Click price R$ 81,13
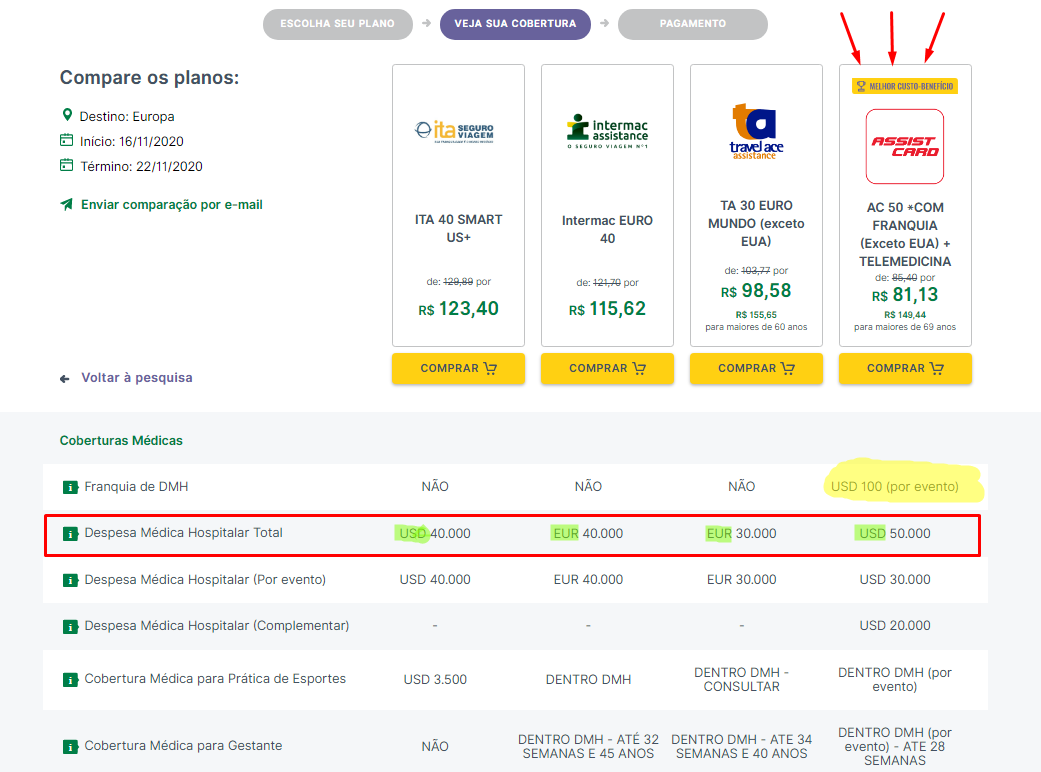The height and width of the screenshot is (772, 1041). pyautogui.click(x=905, y=295)
